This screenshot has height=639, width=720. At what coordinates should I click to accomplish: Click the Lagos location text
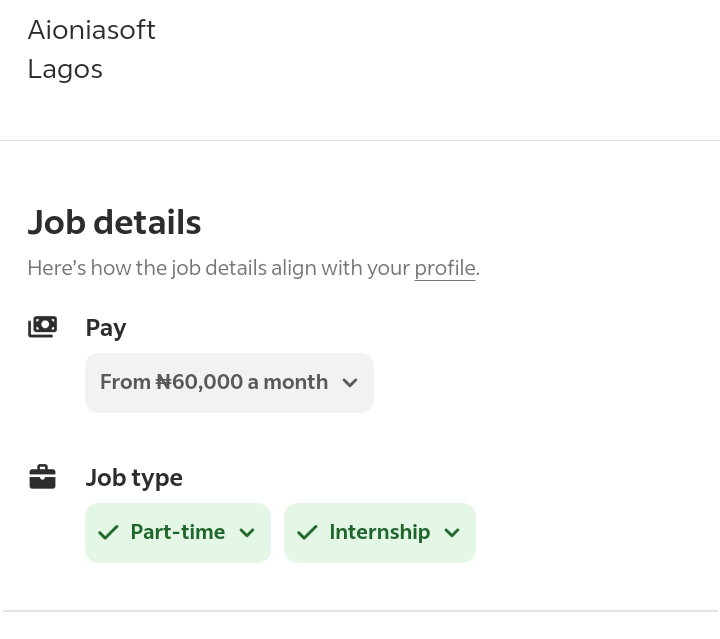click(65, 70)
